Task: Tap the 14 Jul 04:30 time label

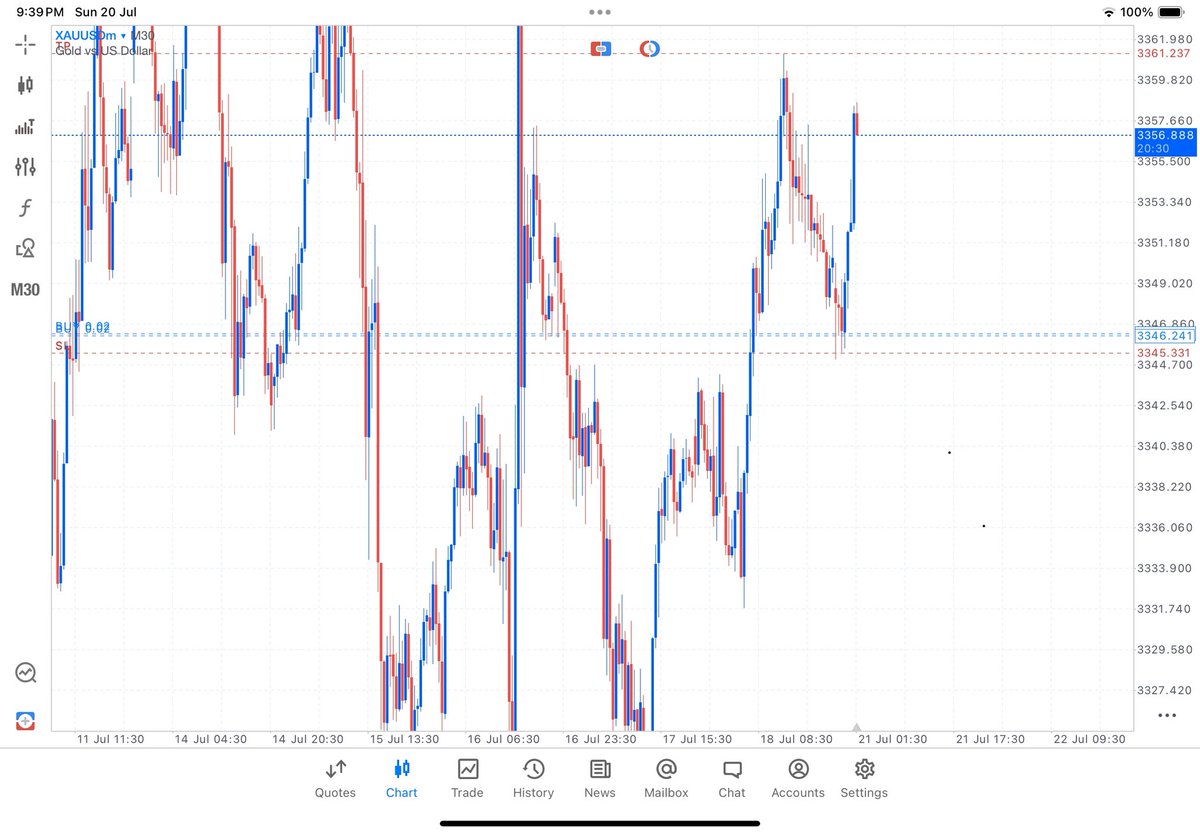Action: tap(212, 740)
